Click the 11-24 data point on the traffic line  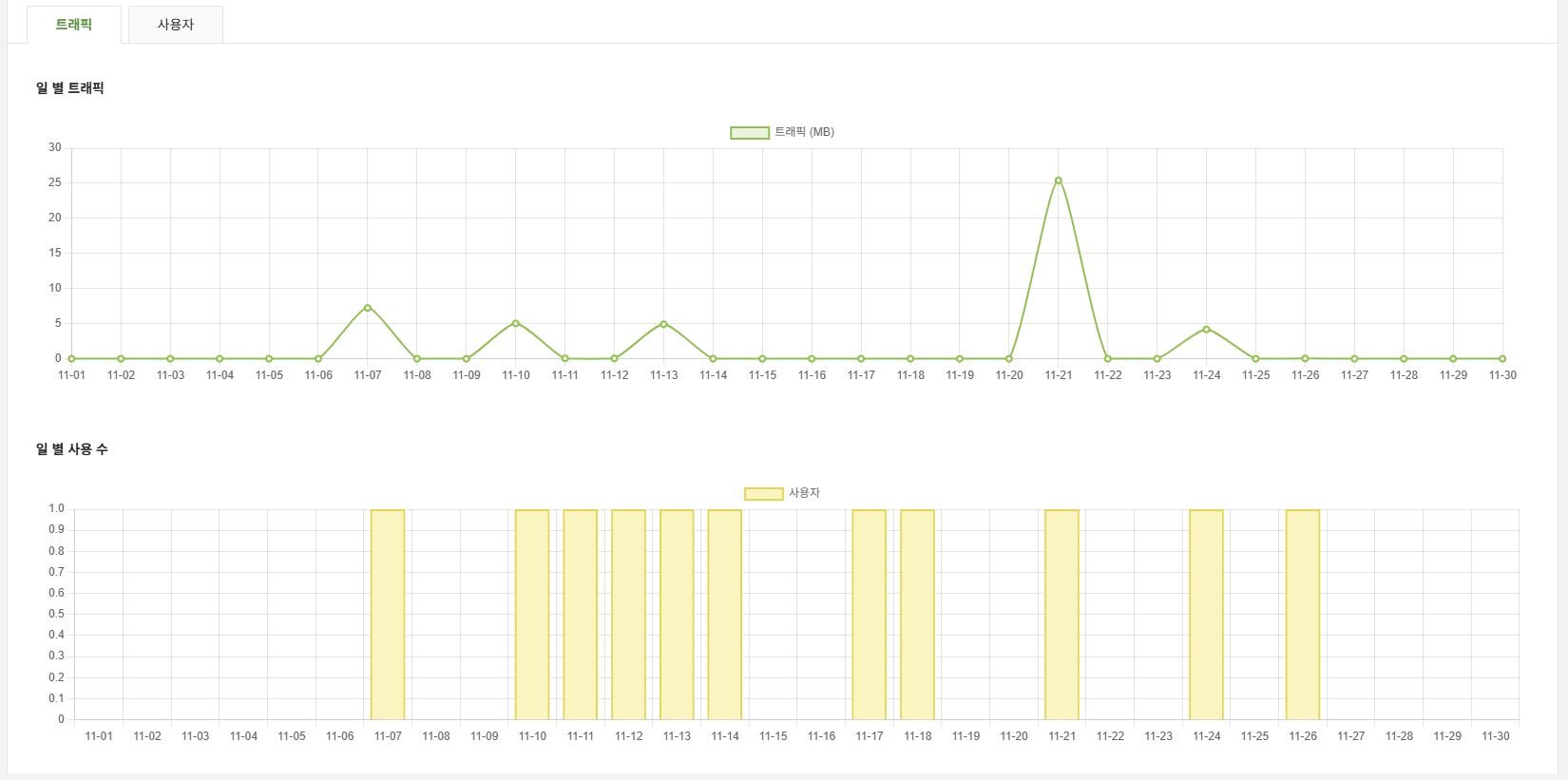click(1206, 329)
